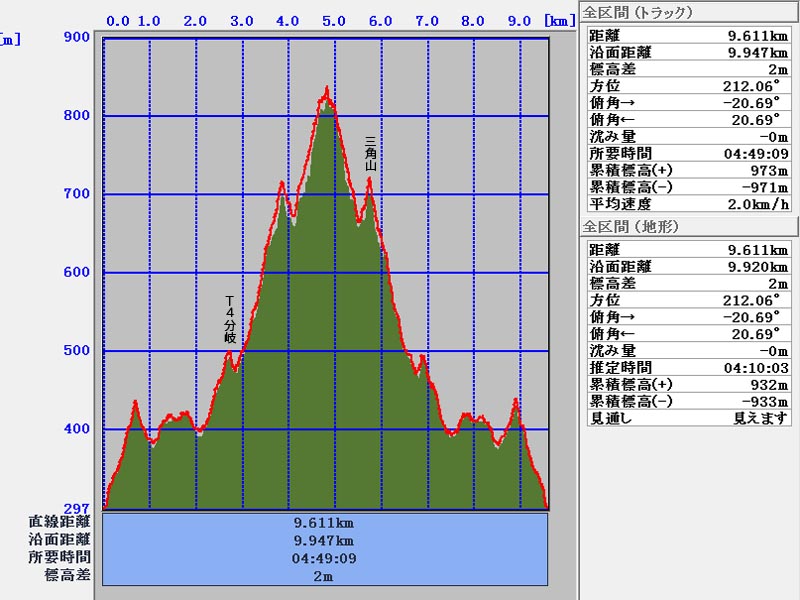Click the 297 minimum elevation axis label
Screen dimensions: 800x600
(77, 508)
